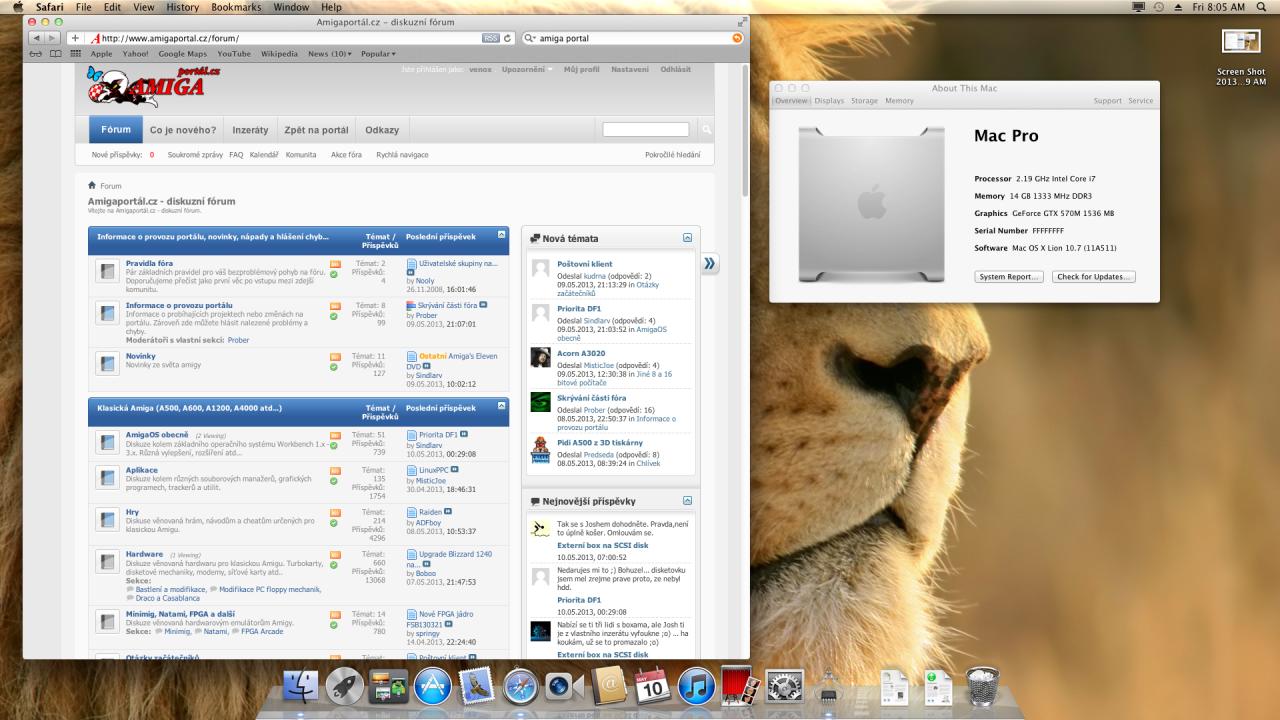
Task: Hide sidebar with the double-chevron arrow
Action: coord(709,263)
